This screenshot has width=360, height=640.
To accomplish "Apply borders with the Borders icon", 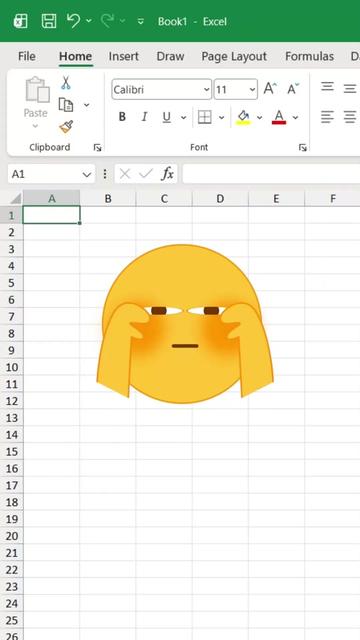I will [x=204, y=117].
